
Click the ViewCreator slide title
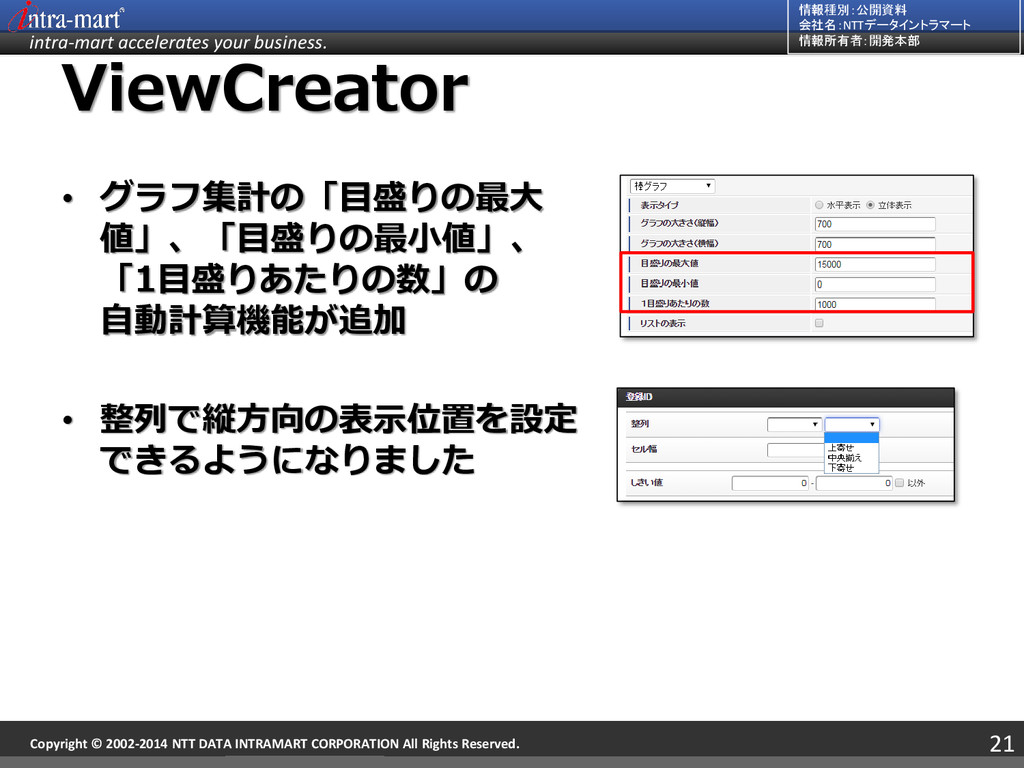(x=264, y=88)
